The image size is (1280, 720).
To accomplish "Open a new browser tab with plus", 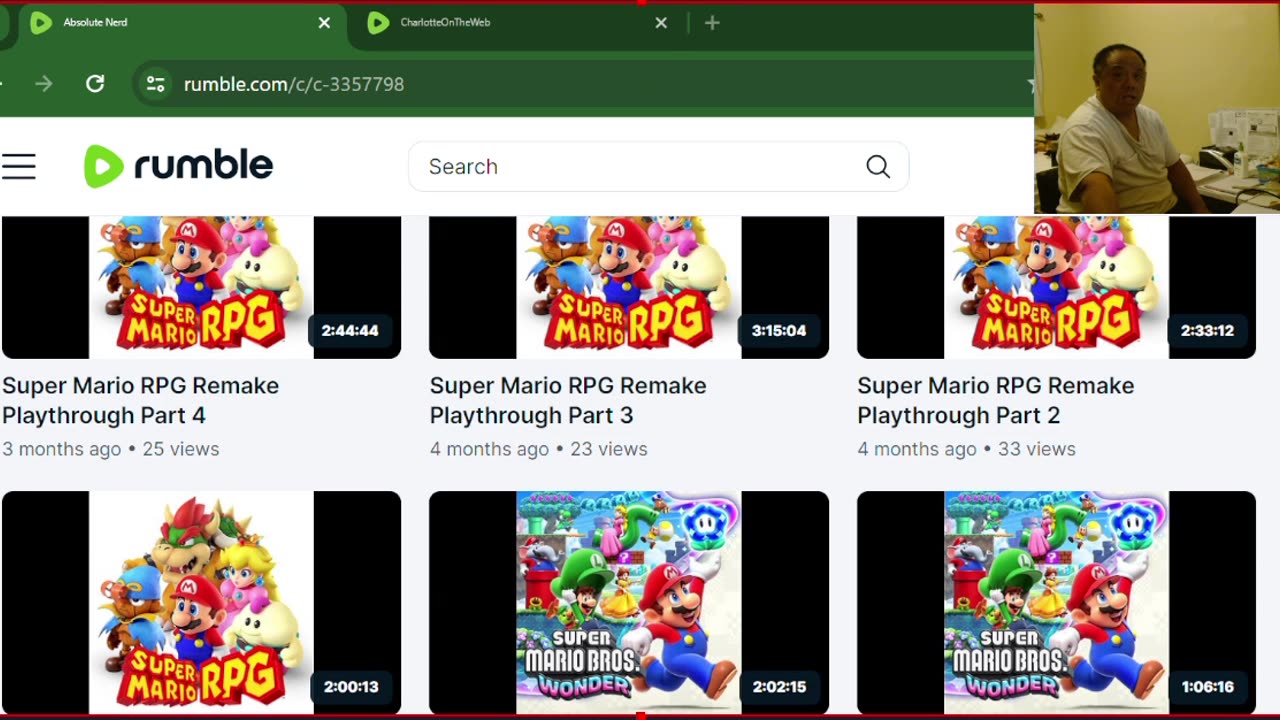I will point(712,22).
